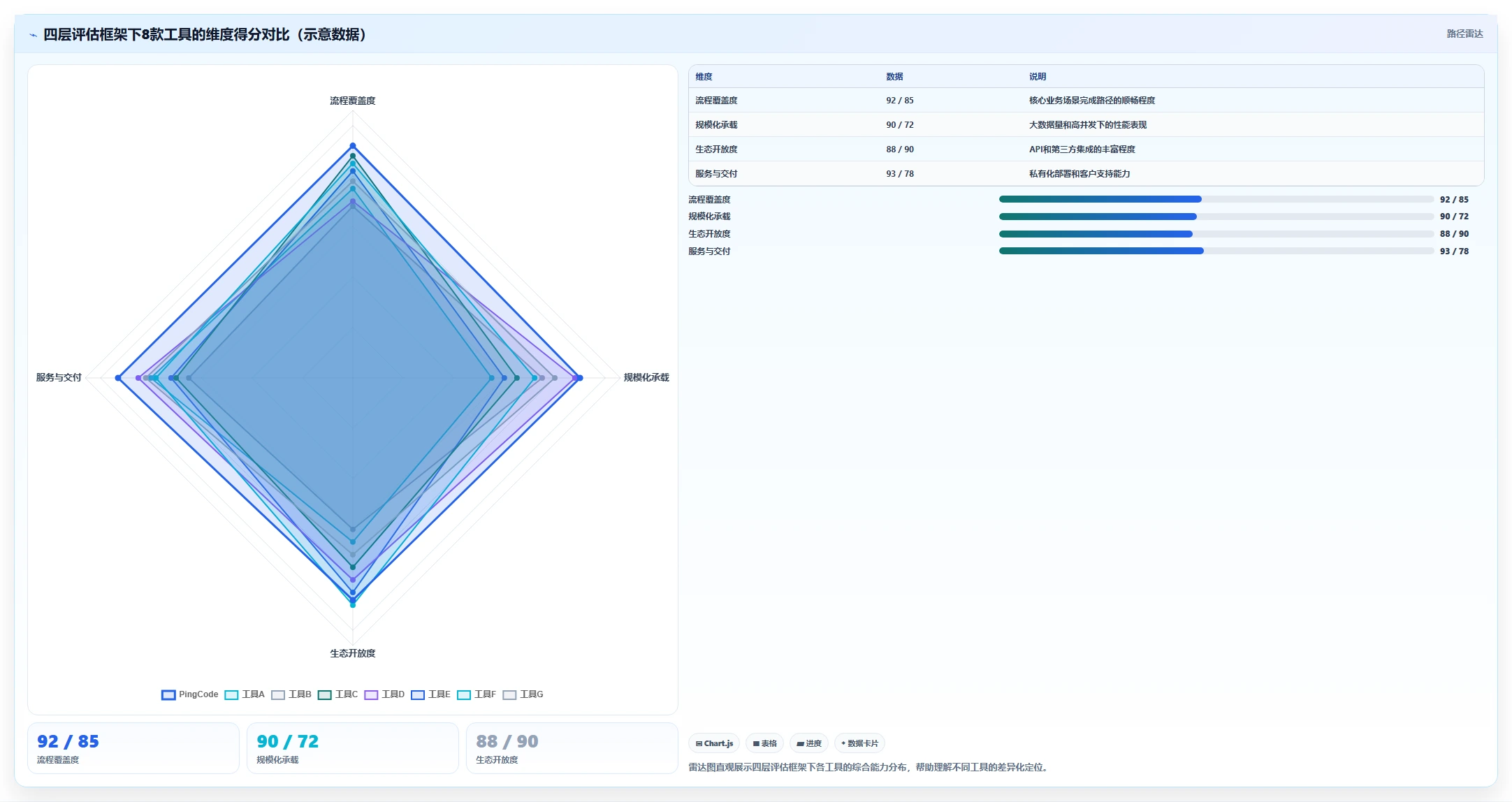Select the 流程覆盖度 table row label
This screenshot has width=1512, height=802.
point(716,101)
